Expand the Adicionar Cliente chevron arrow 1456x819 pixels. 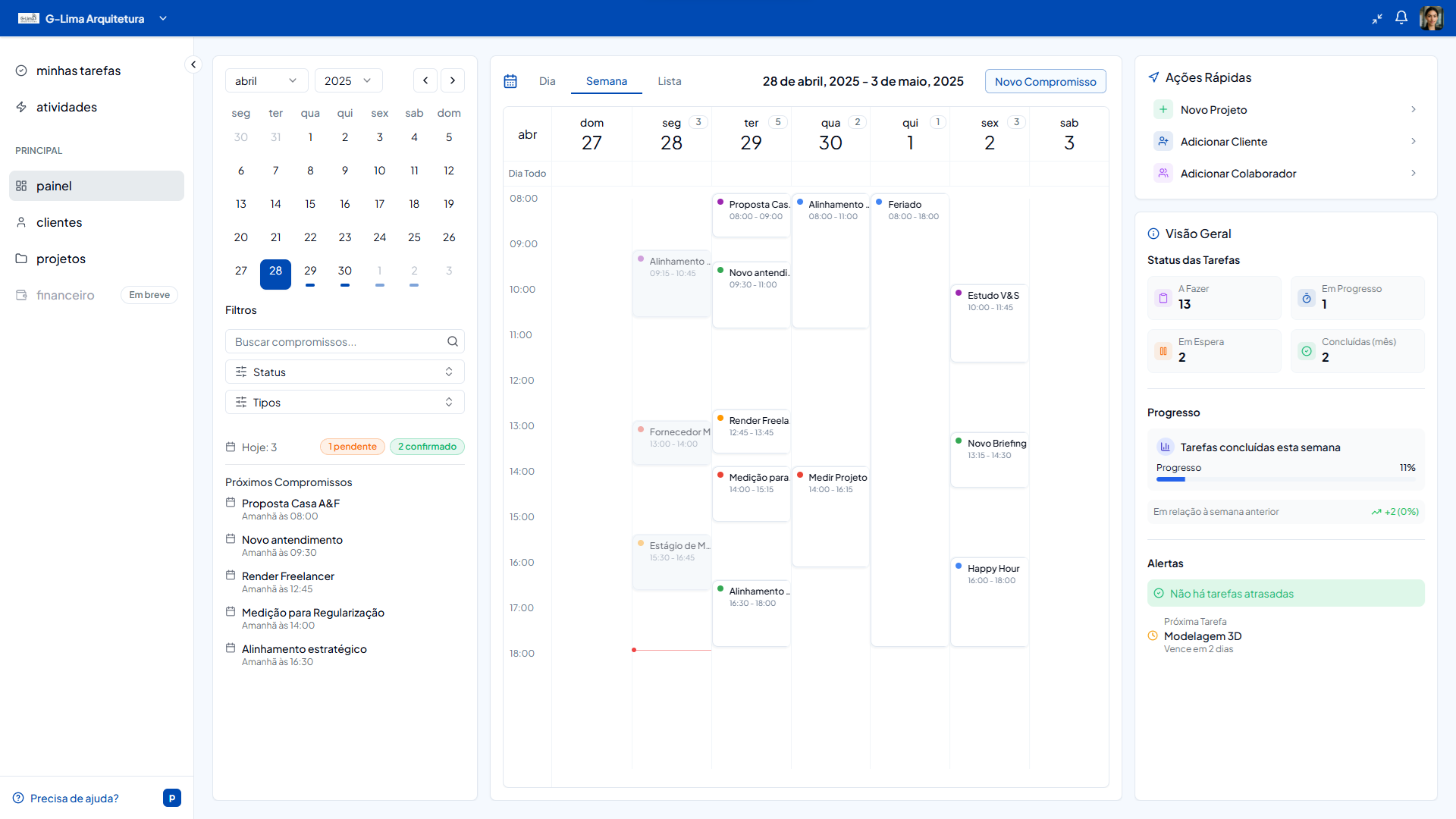1414,141
